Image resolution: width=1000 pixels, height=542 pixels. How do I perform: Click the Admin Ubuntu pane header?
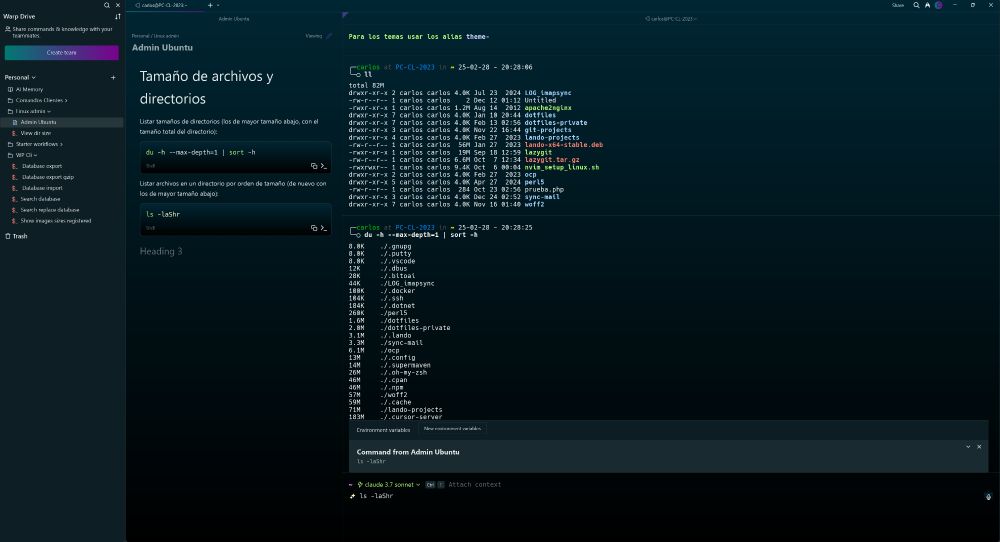[x=233, y=19]
